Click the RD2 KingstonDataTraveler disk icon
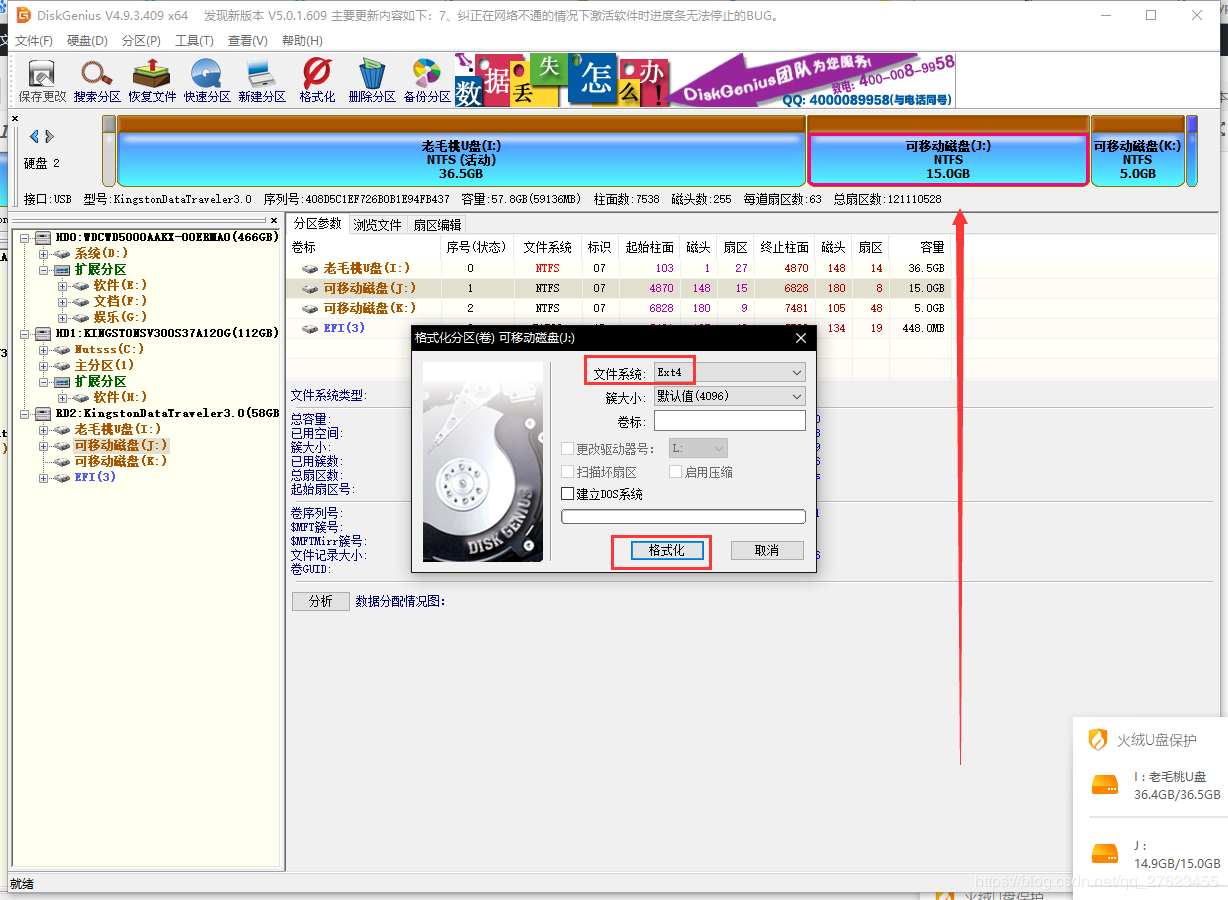This screenshot has width=1228, height=900. pos(42,413)
